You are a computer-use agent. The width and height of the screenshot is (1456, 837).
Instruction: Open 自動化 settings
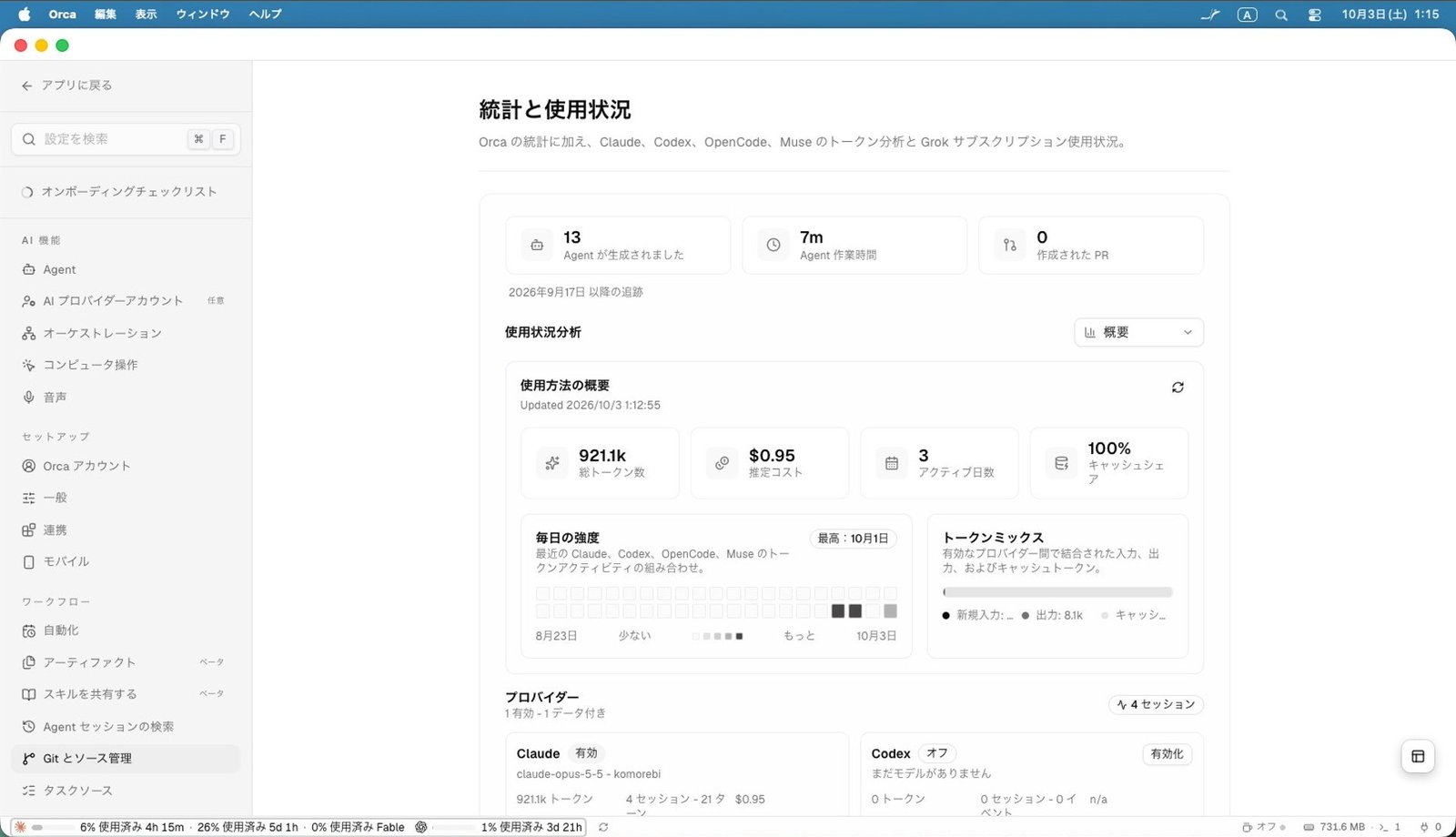click(x=126, y=630)
